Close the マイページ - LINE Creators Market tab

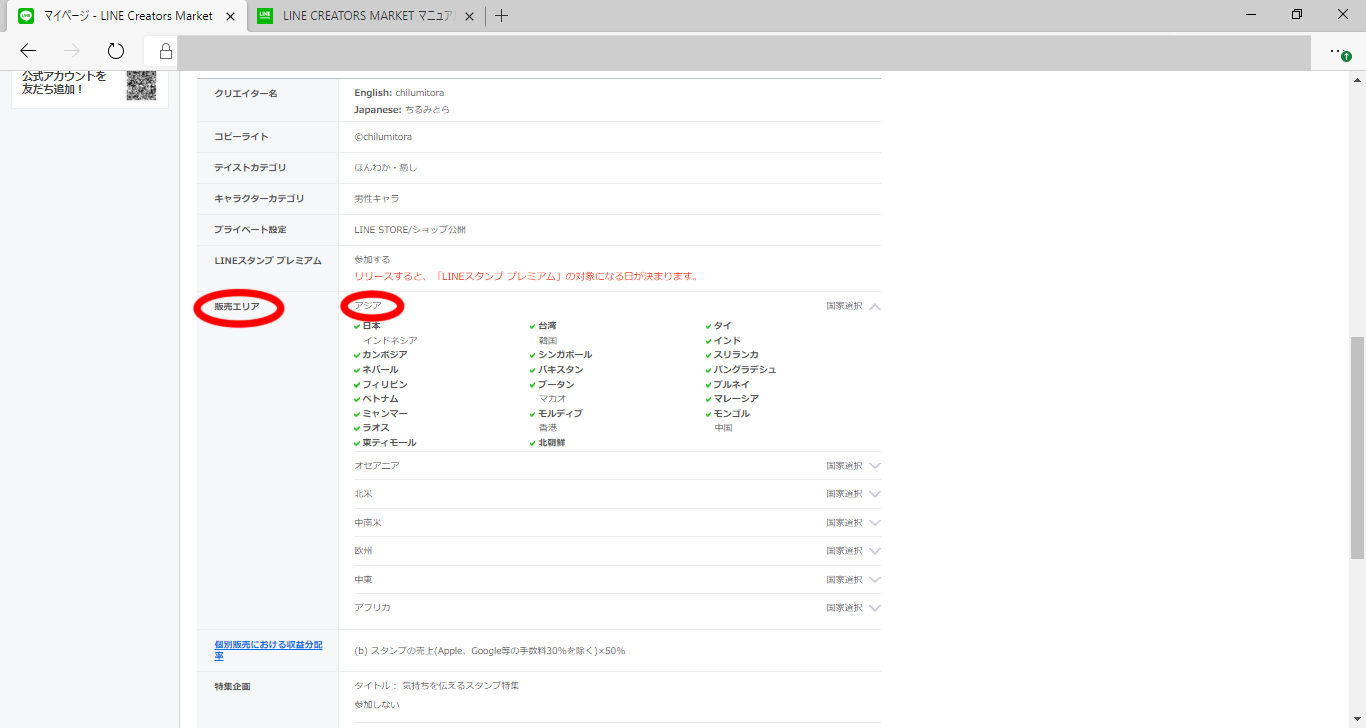[230, 16]
